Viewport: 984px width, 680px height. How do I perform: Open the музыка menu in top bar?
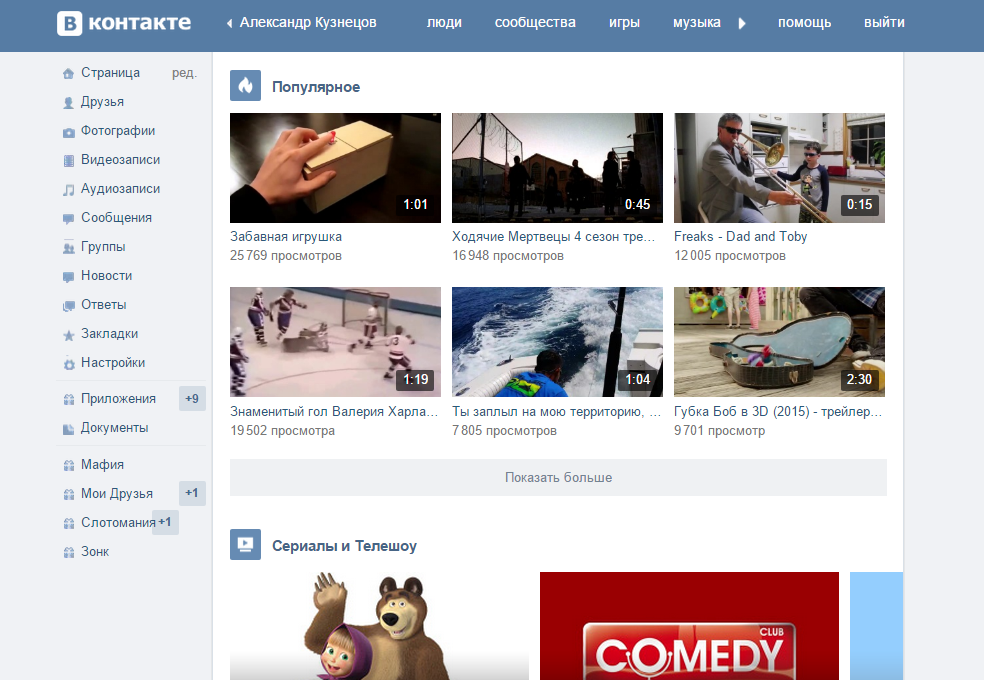pos(697,23)
